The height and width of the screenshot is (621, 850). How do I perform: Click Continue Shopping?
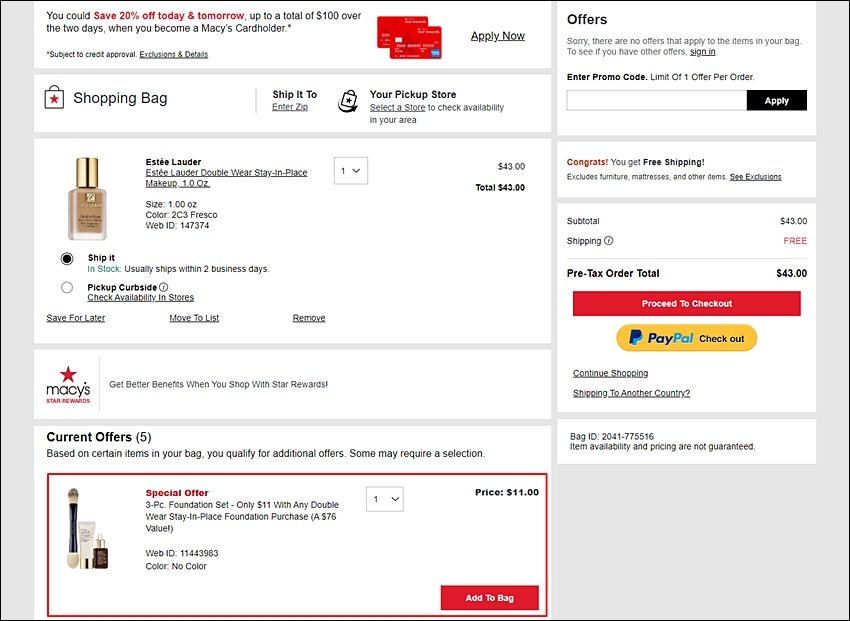click(x=610, y=373)
